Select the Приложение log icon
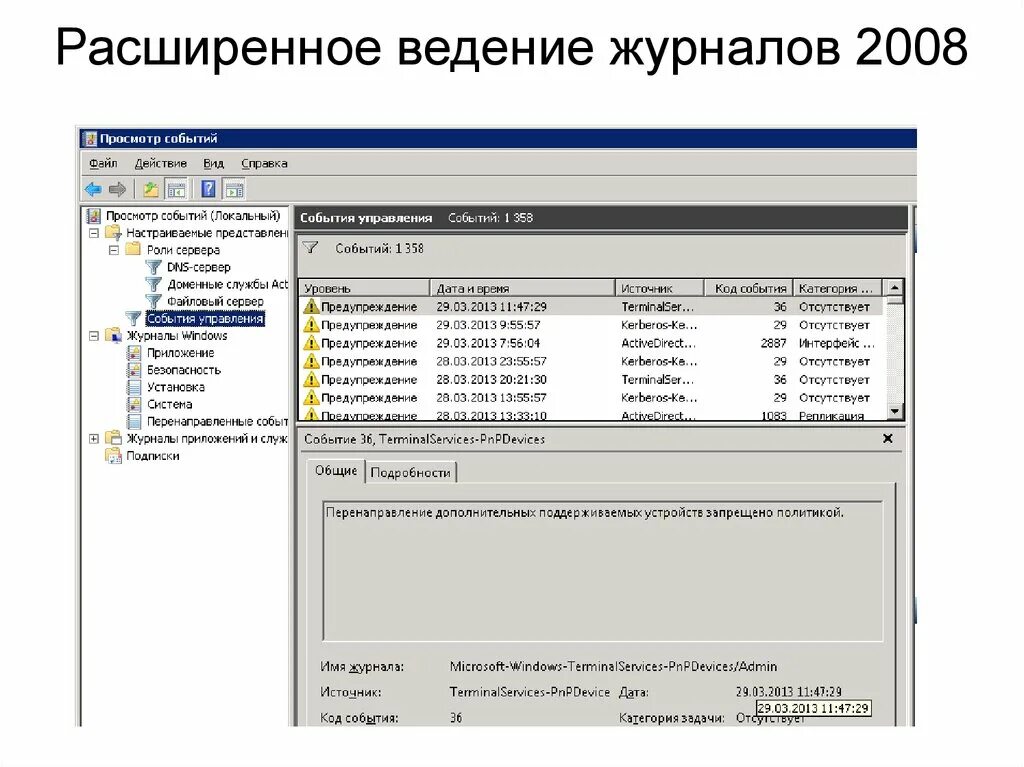Screen dimensions: 1024x767 pos(133,354)
